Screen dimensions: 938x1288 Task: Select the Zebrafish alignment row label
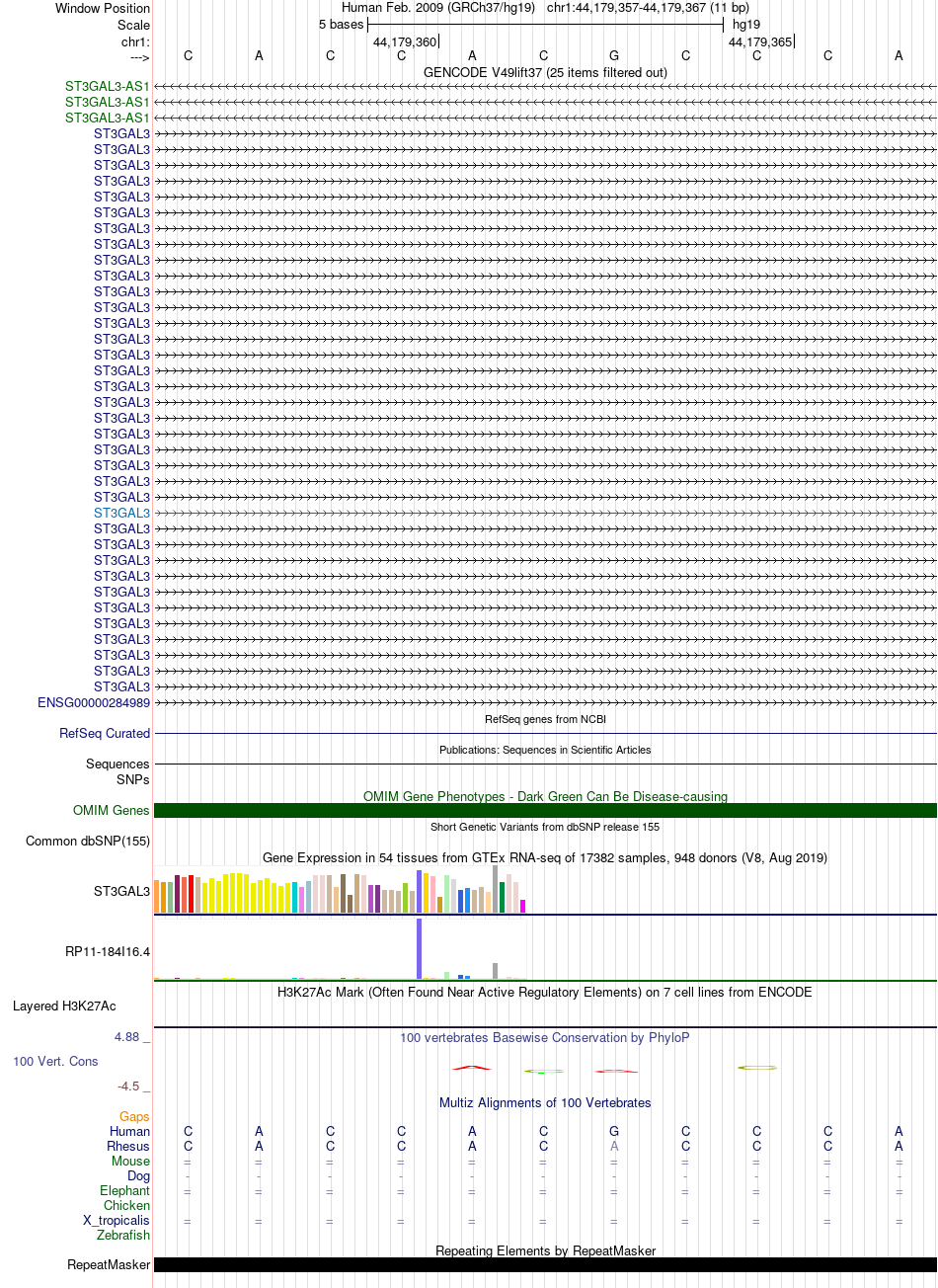(x=123, y=1235)
